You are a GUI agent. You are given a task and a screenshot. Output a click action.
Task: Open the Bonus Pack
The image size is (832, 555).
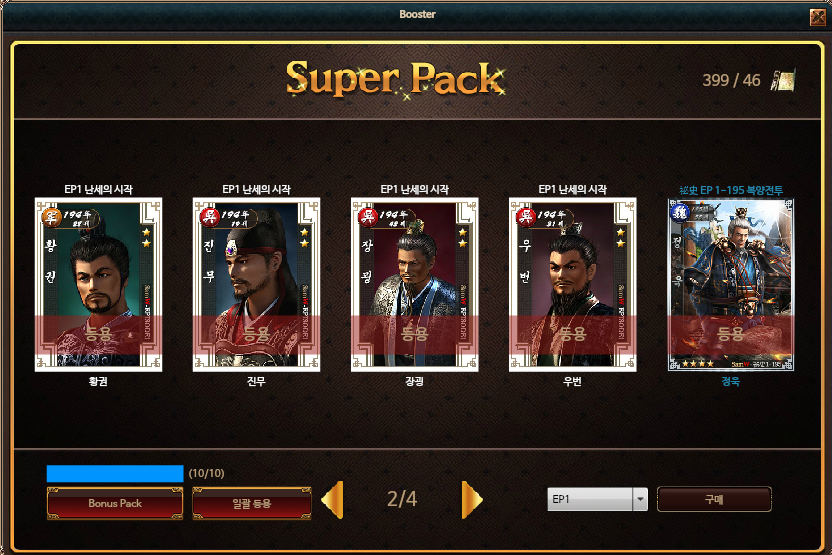click(x=115, y=503)
